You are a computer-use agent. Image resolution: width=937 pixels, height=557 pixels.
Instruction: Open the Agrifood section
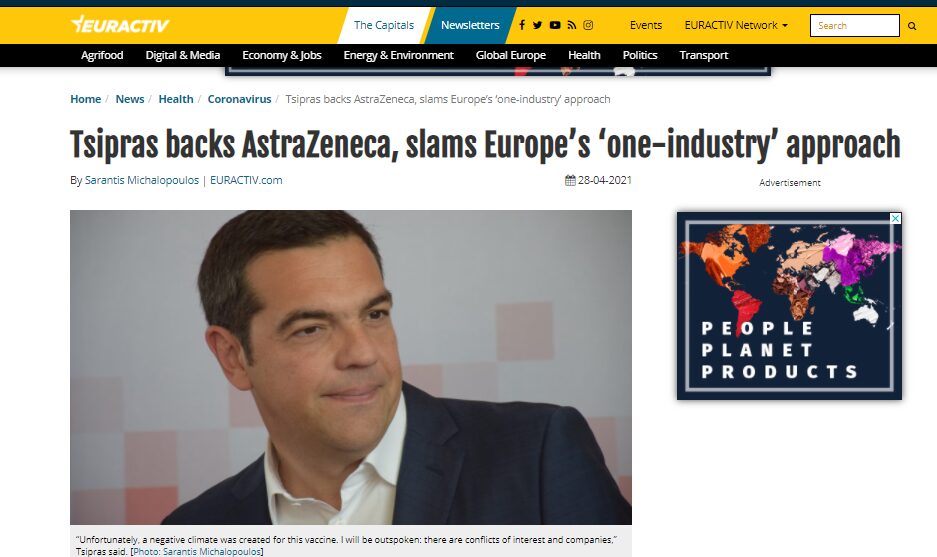[x=102, y=55]
